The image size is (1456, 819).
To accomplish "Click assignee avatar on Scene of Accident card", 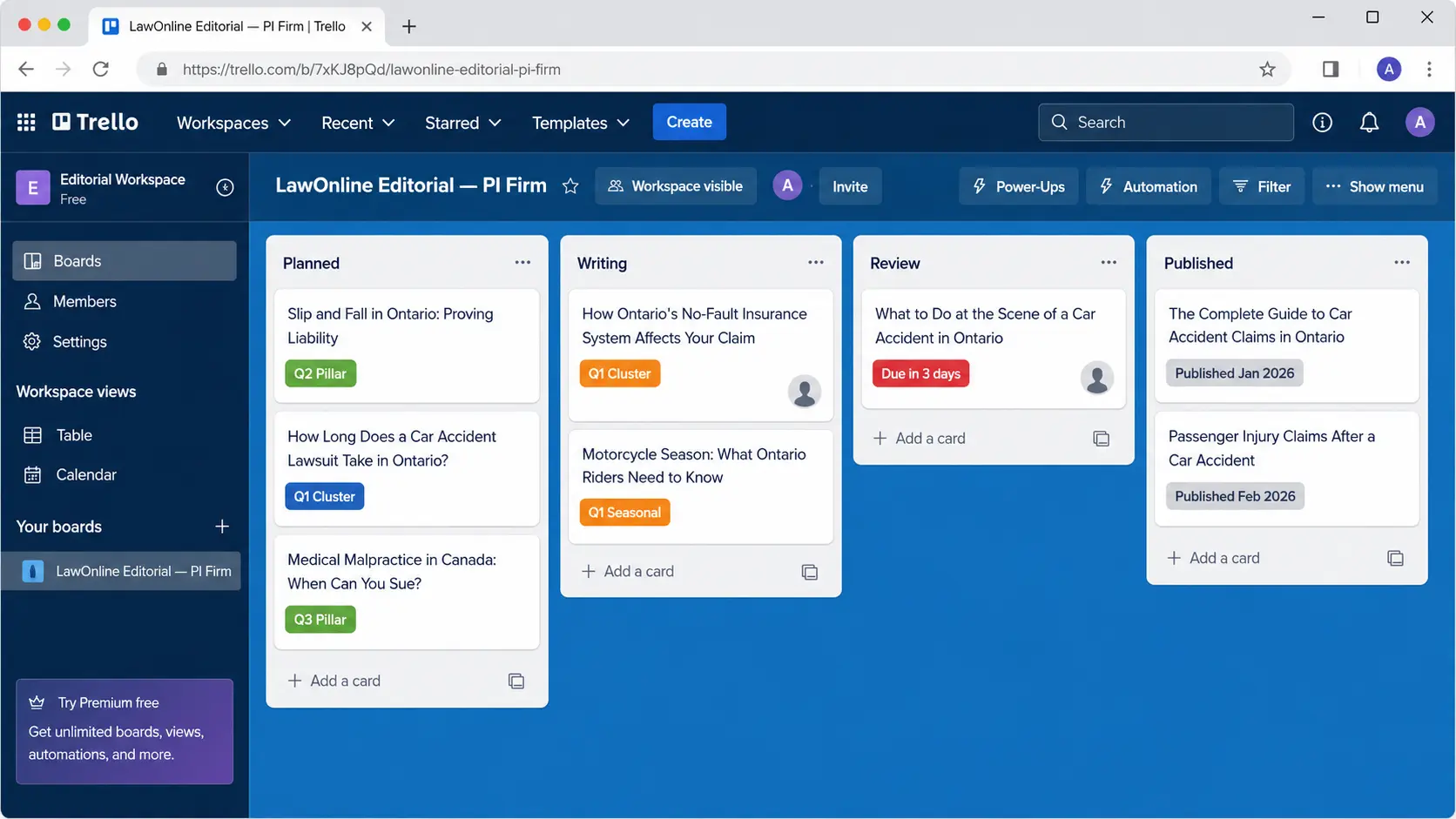I will 1097,379.
